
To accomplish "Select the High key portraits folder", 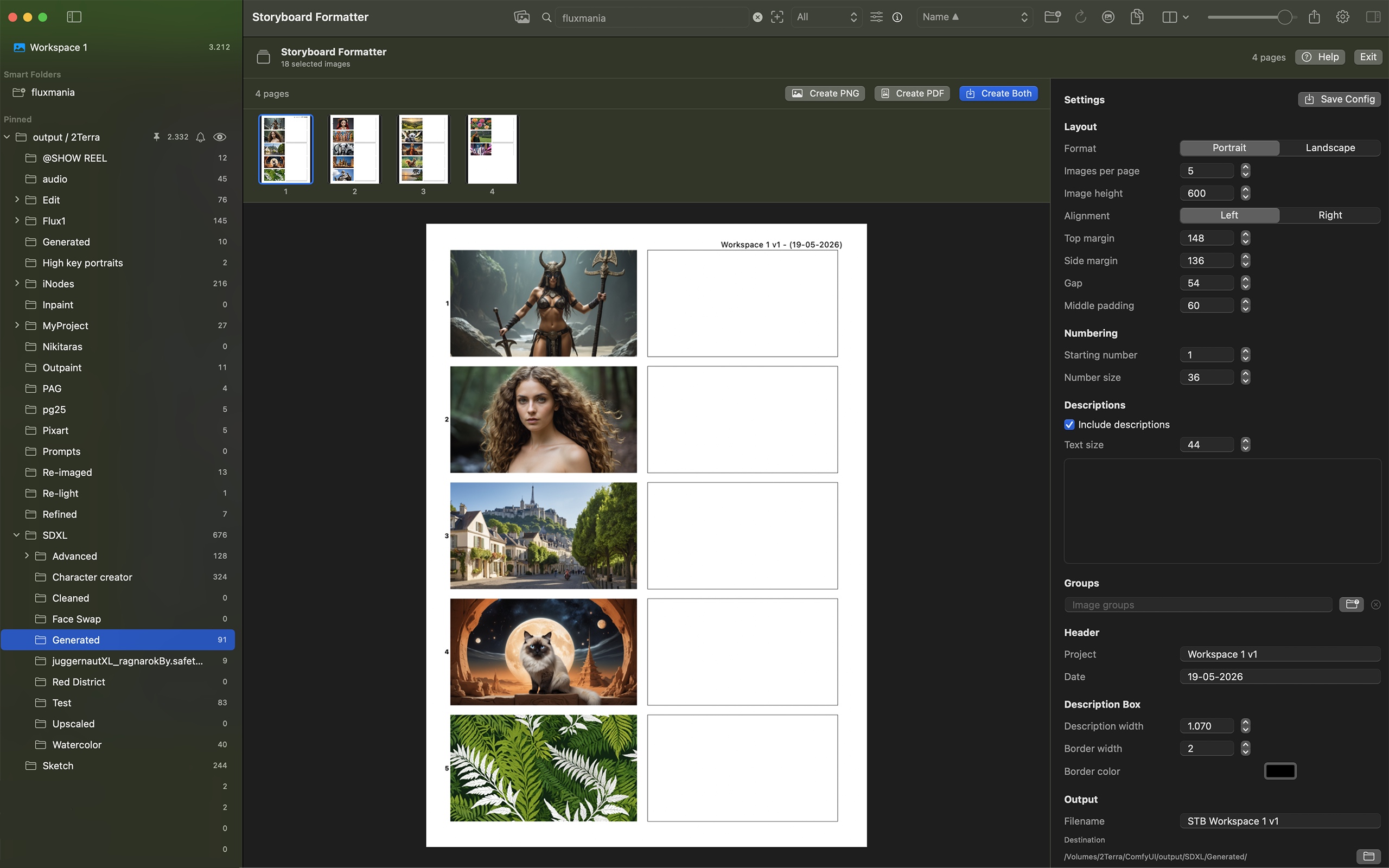I will [x=118, y=263].
